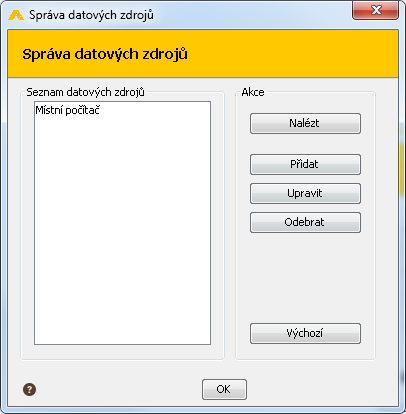Click blank dialog area right of OK button
Image resolution: width=406 pixels, height=414 pixels.
(x=320, y=389)
